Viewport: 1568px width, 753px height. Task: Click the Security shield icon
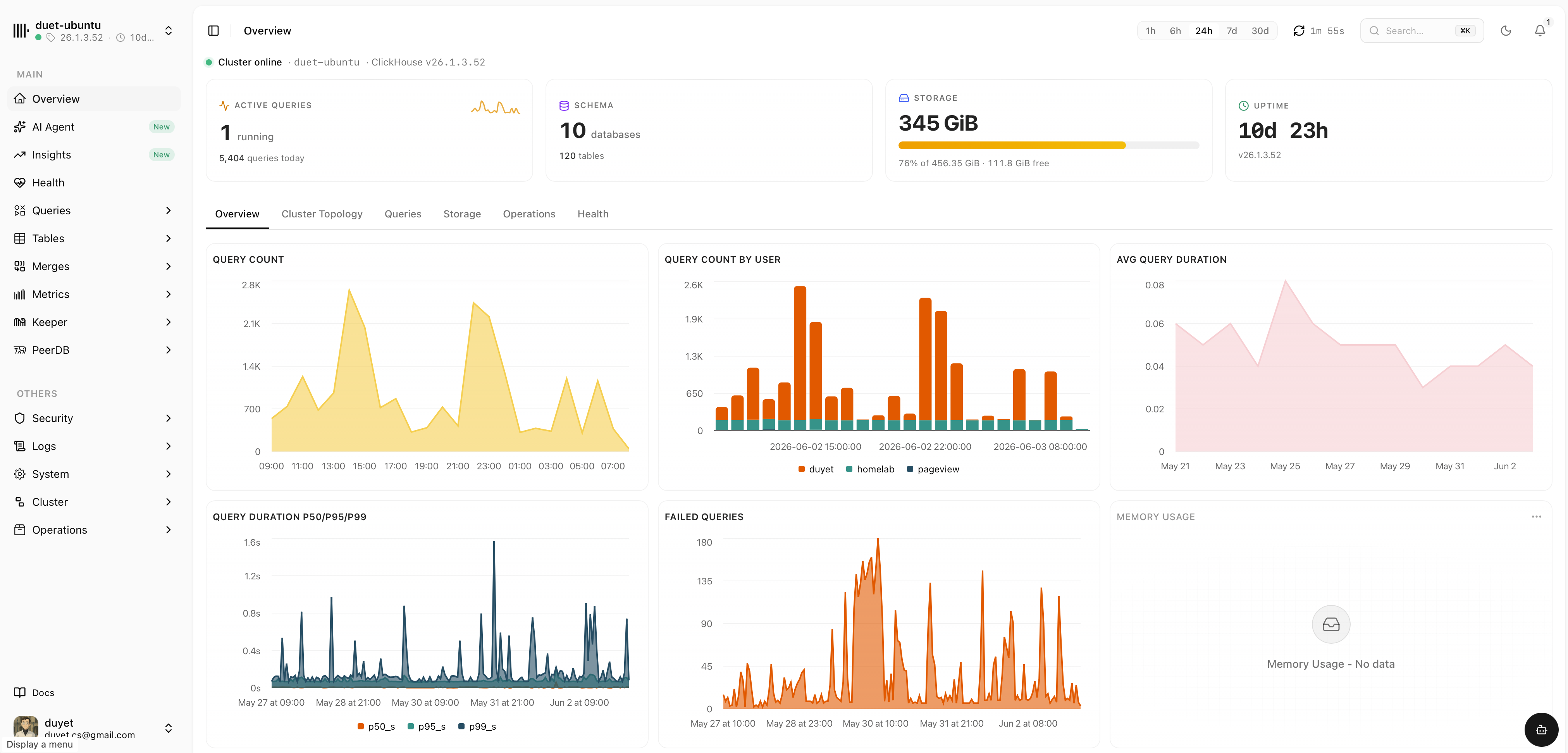[20, 418]
